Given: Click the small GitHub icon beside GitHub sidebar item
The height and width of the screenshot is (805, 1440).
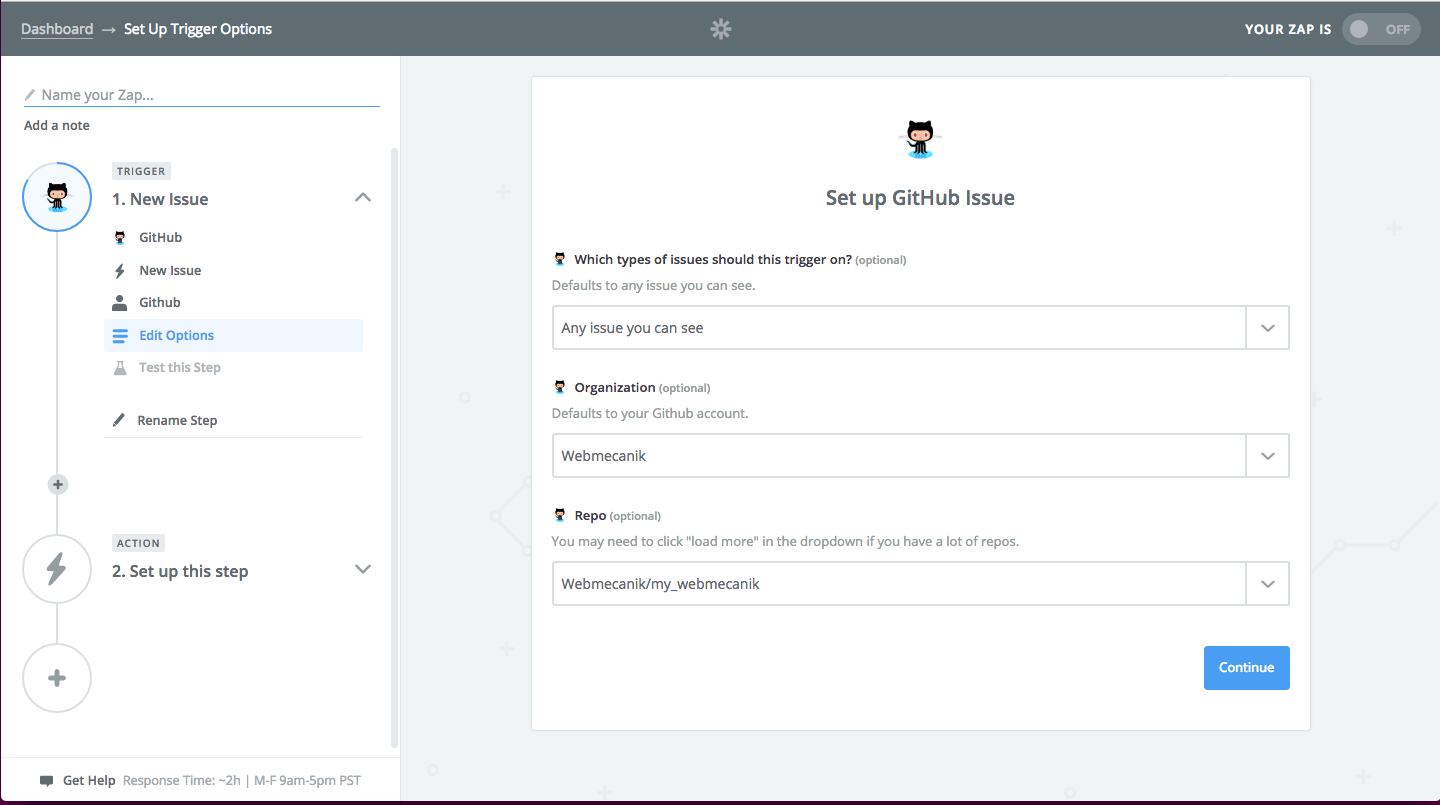Looking at the screenshot, I should pos(120,237).
